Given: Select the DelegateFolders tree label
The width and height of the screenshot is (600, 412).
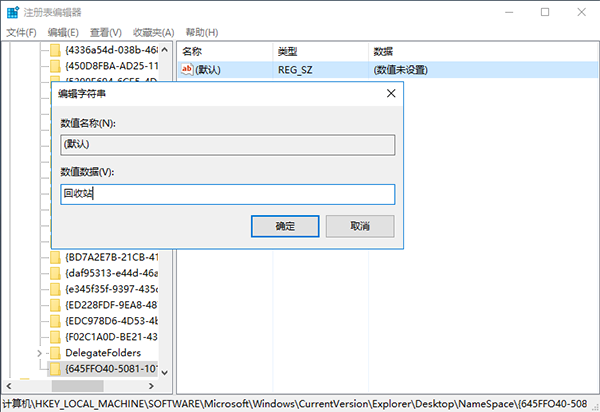Looking at the screenshot, I should click(103, 353).
